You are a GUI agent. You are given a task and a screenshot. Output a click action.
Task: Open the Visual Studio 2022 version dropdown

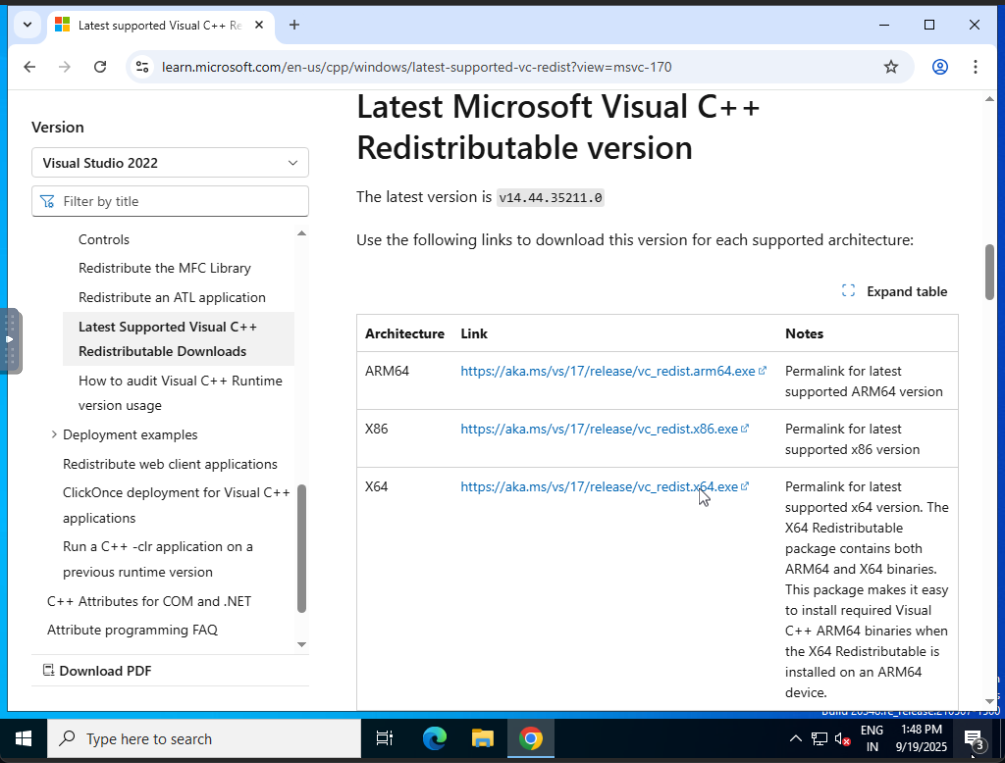click(170, 163)
